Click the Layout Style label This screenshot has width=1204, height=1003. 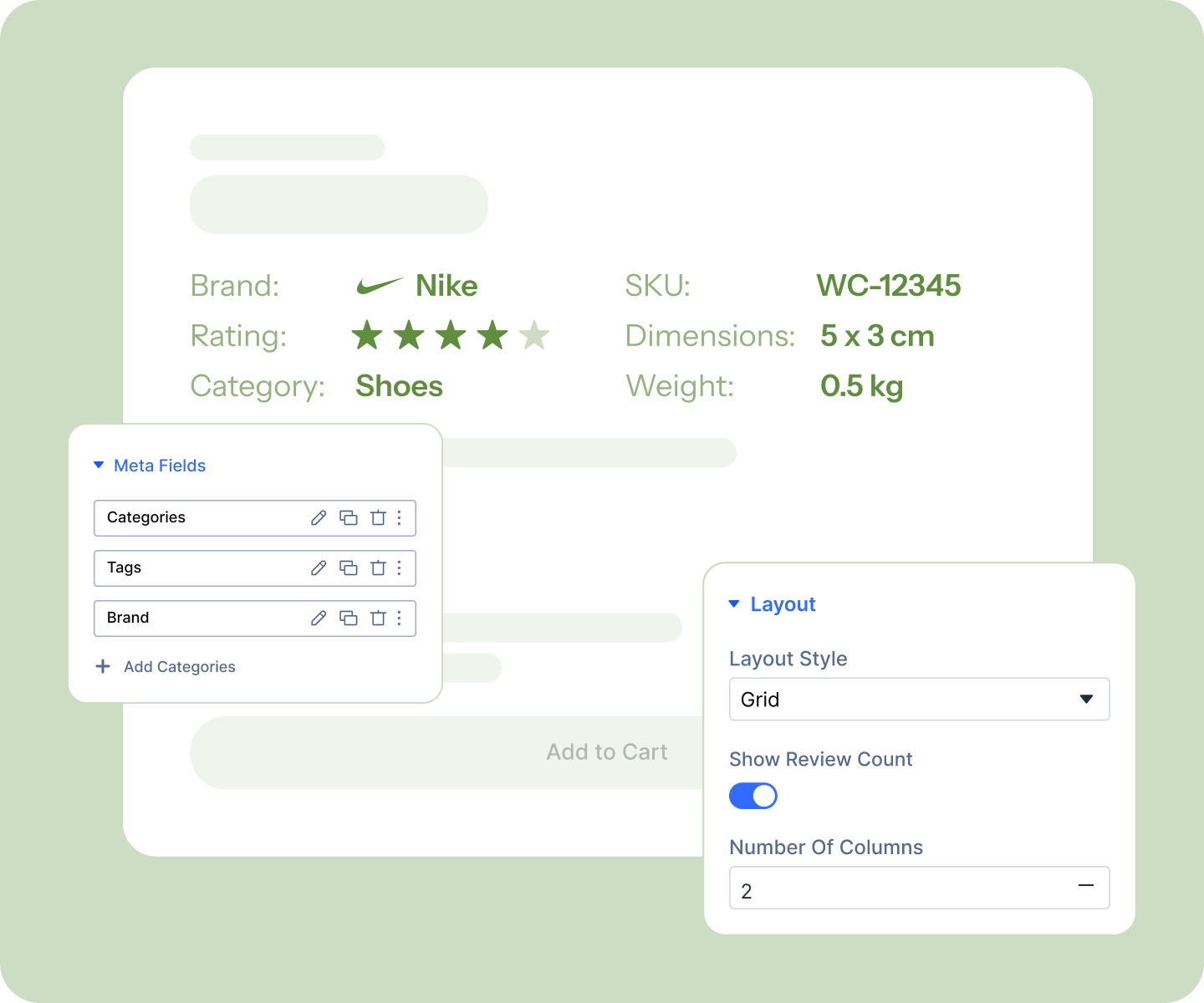pyautogui.click(x=788, y=659)
